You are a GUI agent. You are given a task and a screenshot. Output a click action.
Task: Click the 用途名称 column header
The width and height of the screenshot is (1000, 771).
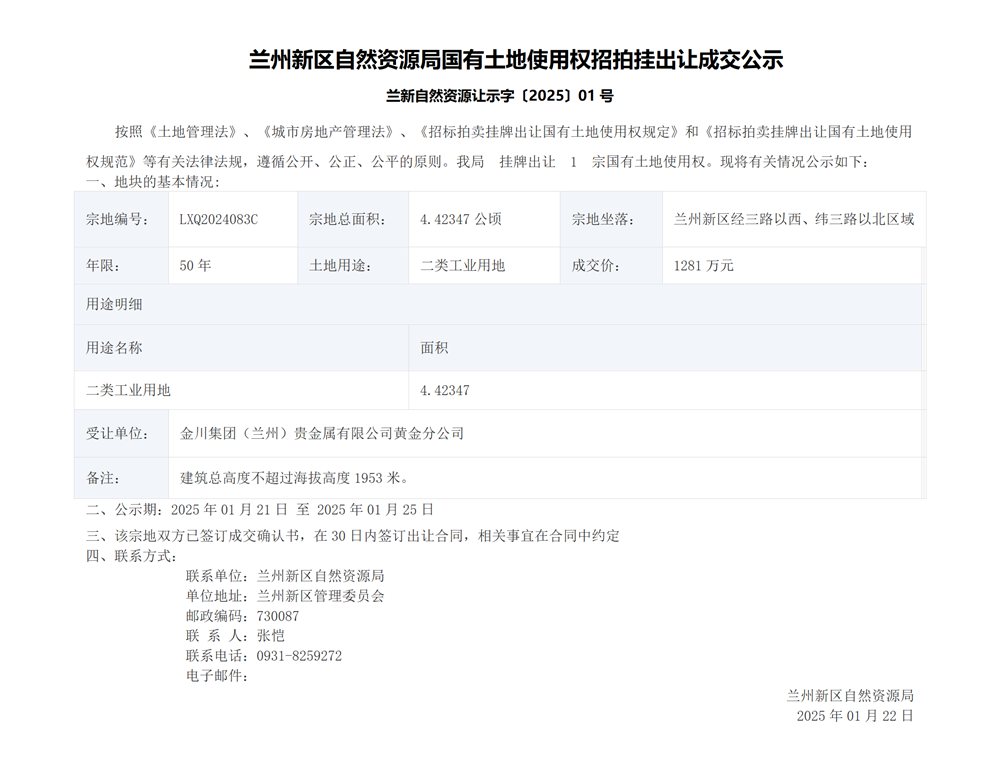tap(114, 348)
